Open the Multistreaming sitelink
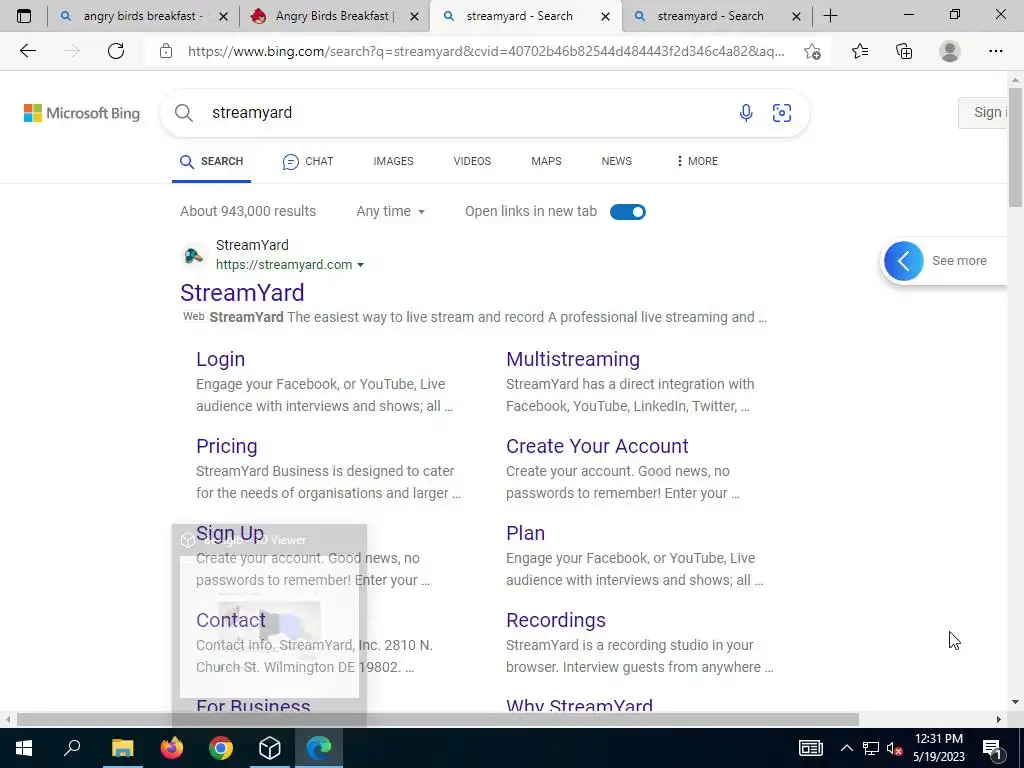The height and width of the screenshot is (768, 1024). coord(573,359)
